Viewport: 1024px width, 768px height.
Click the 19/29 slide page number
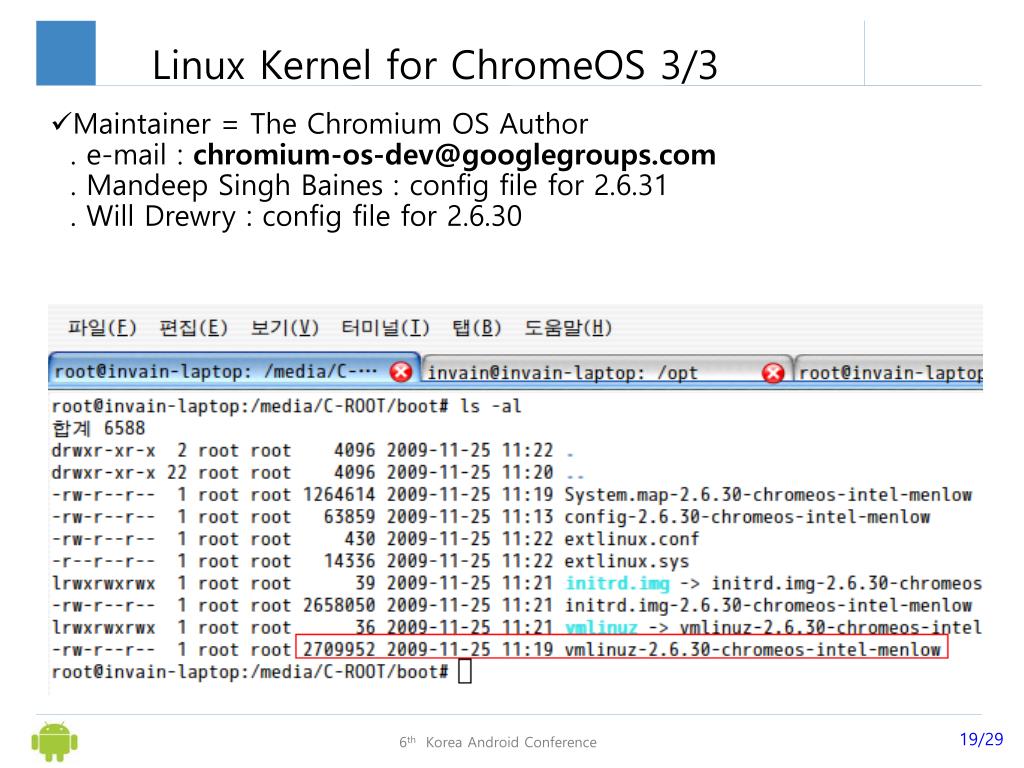tap(981, 739)
